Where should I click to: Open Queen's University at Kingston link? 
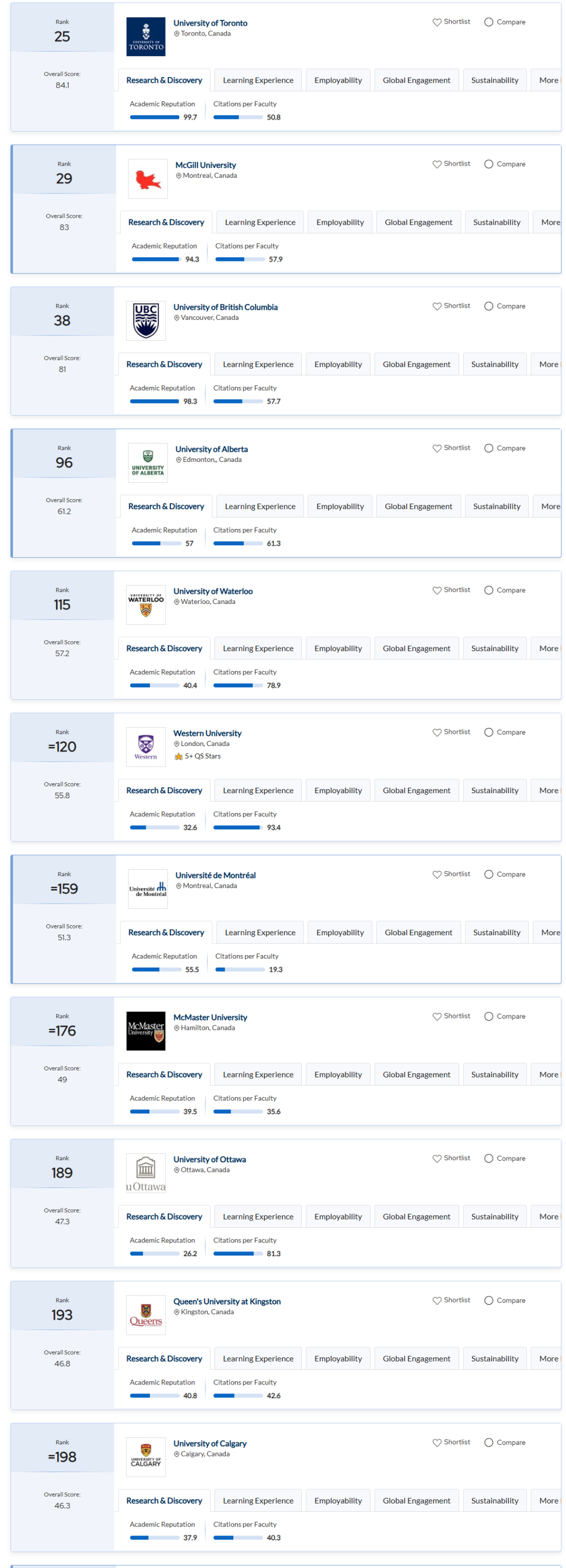pyautogui.click(x=227, y=1301)
